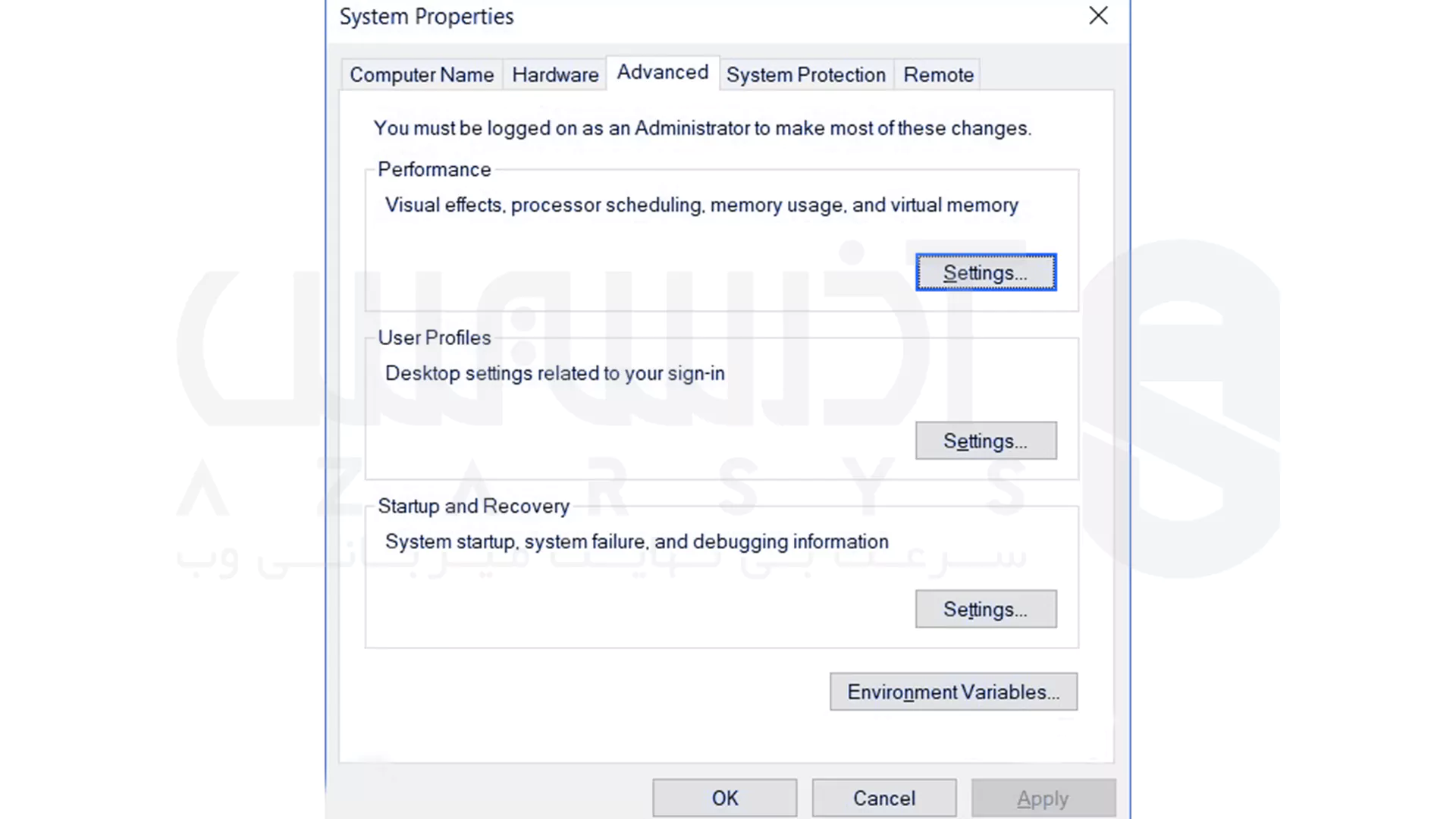The image size is (1456, 819).
Task: Open Startup and Recovery Settings
Action: pyautogui.click(x=985, y=610)
